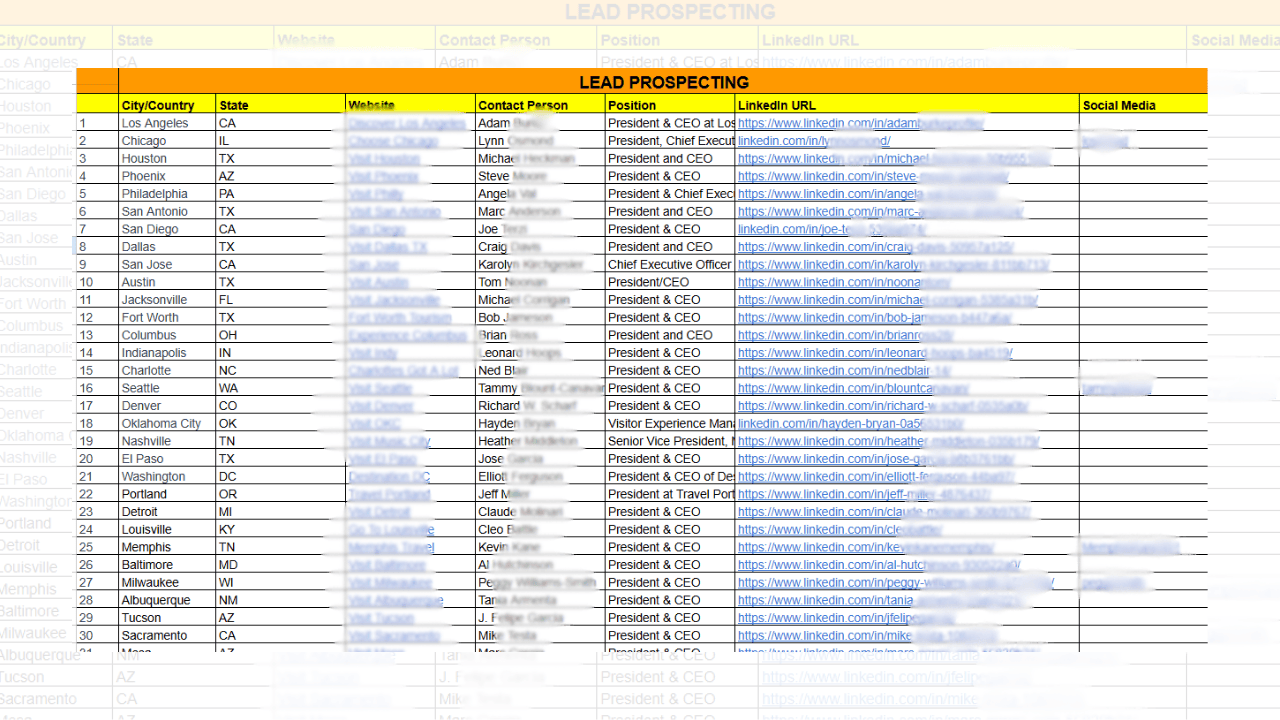Click the Philadelphia city cell

pos(167,194)
